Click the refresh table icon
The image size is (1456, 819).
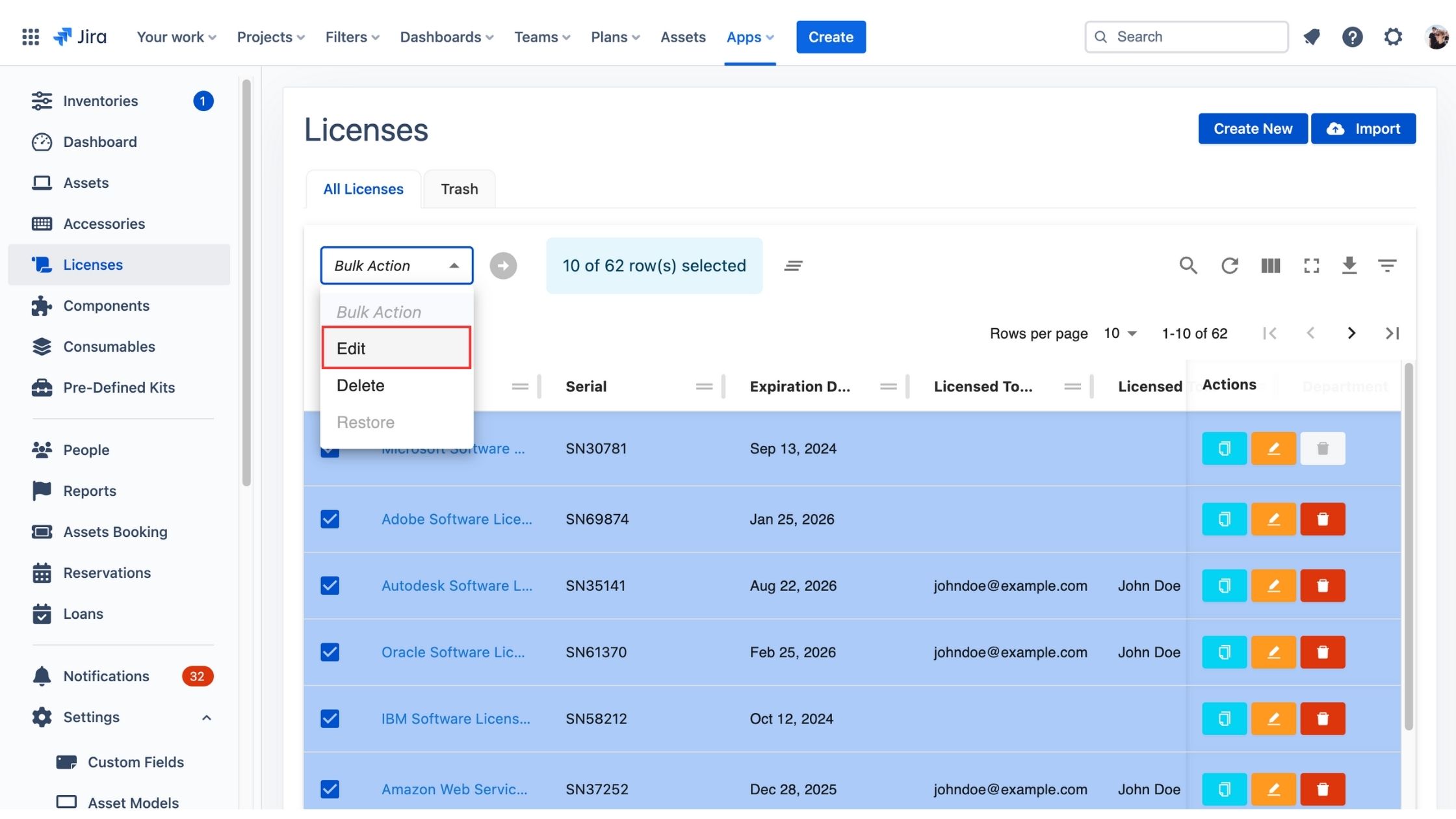pyautogui.click(x=1229, y=265)
